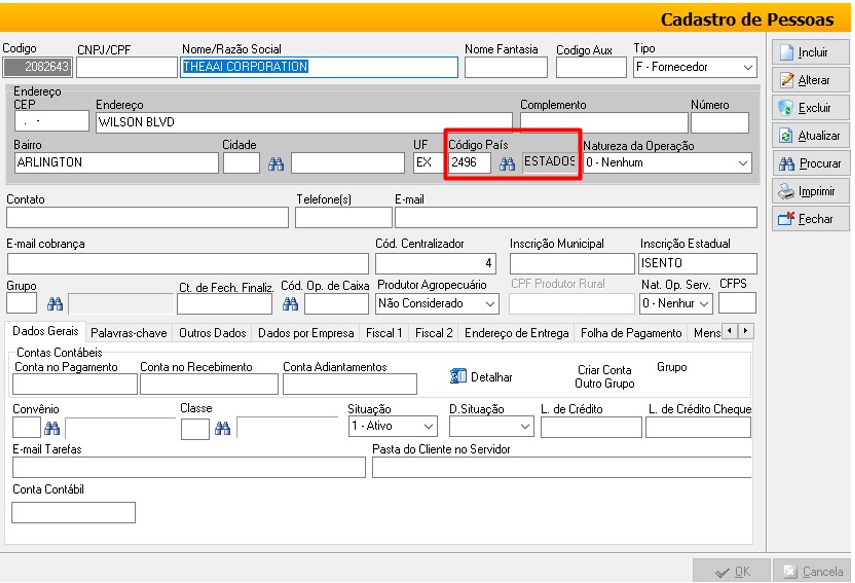Switch to the Fiscal 1 tab
The image size is (855, 583).
click(x=385, y=333)
